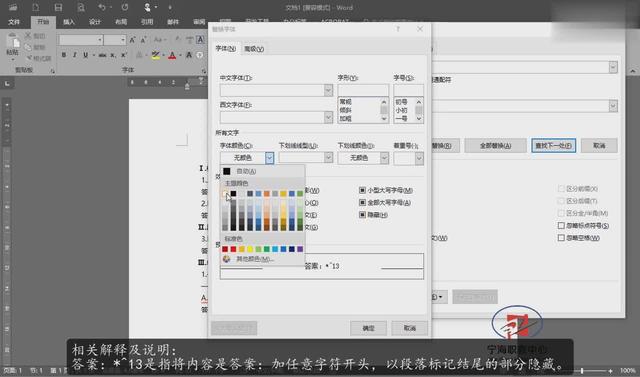Select Bold (加粗) in the font style list
640x377 pixels.
click(345, 118)
